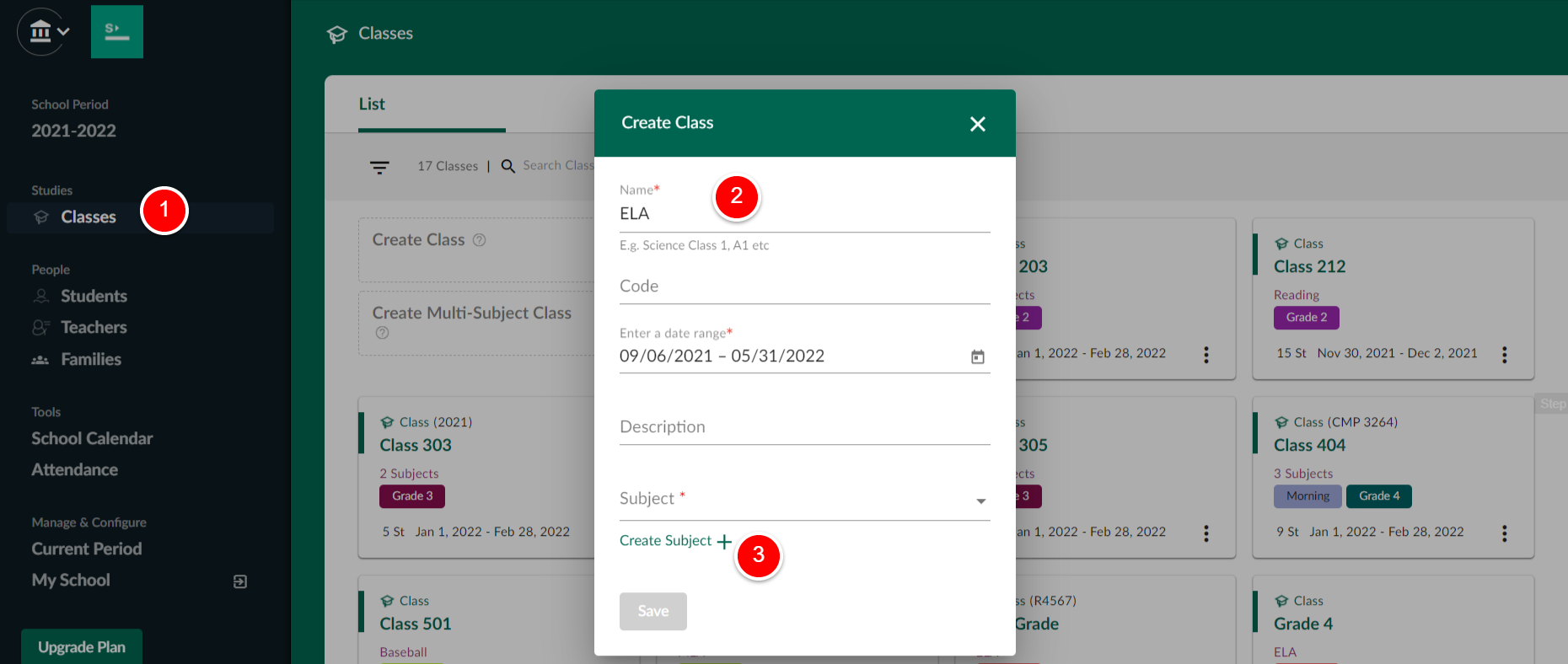The height and width of the screenshot is (664, 1568).
Task: Expand the Subject dropdown
Action: tap(804, 499)
